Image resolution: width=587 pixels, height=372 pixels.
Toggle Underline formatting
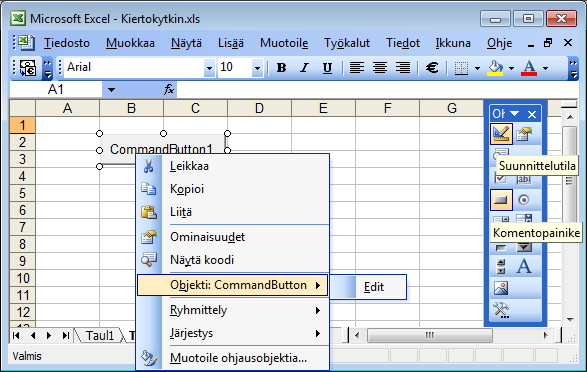coord(327,68)
